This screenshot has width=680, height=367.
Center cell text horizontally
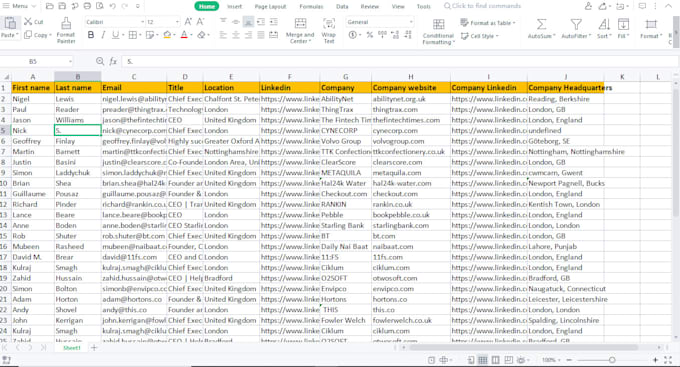pos(235,35)
